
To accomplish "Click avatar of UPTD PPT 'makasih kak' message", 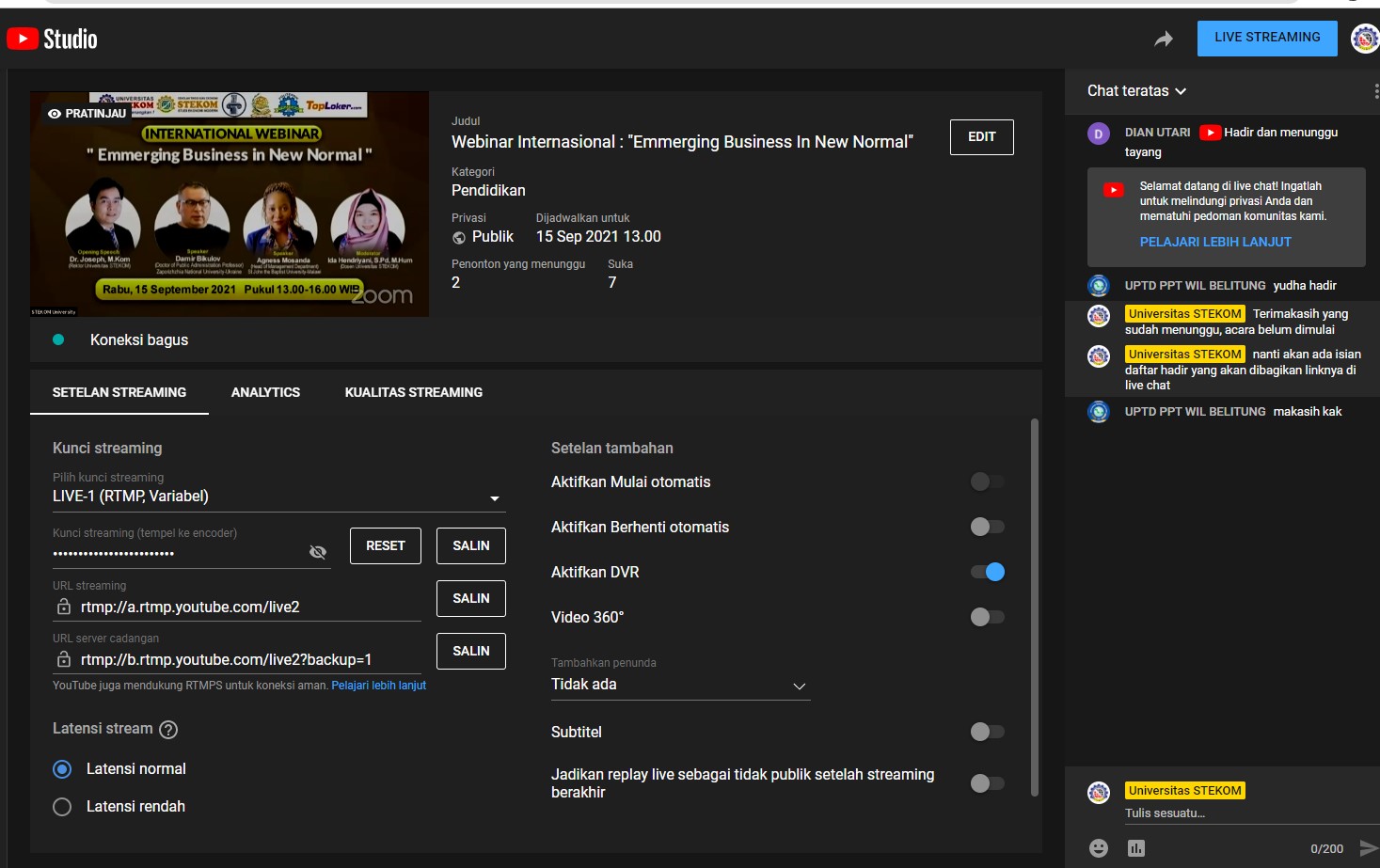I will pyautogui.click(x=1099, y=411).
